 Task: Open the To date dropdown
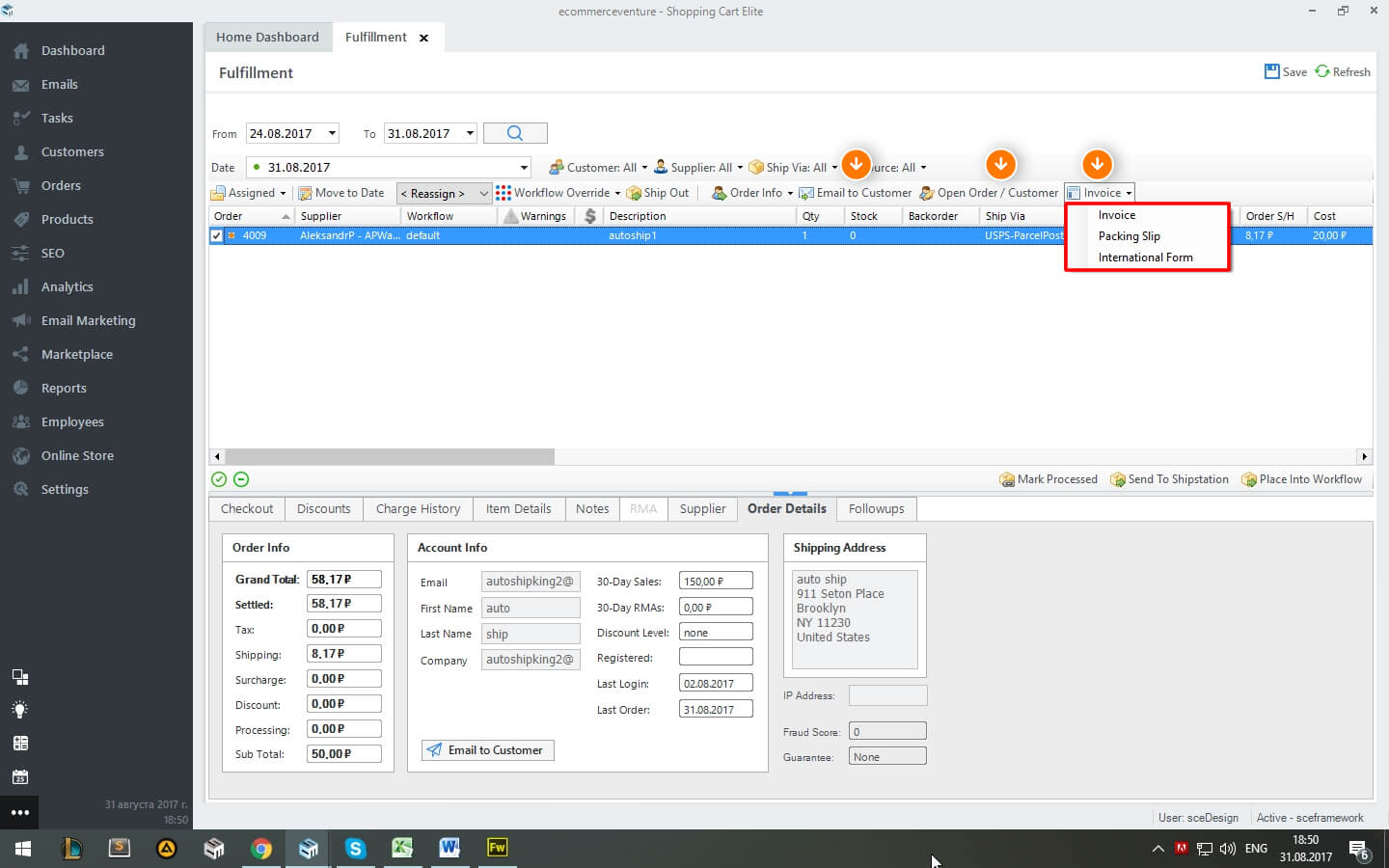tap(470, 133)
